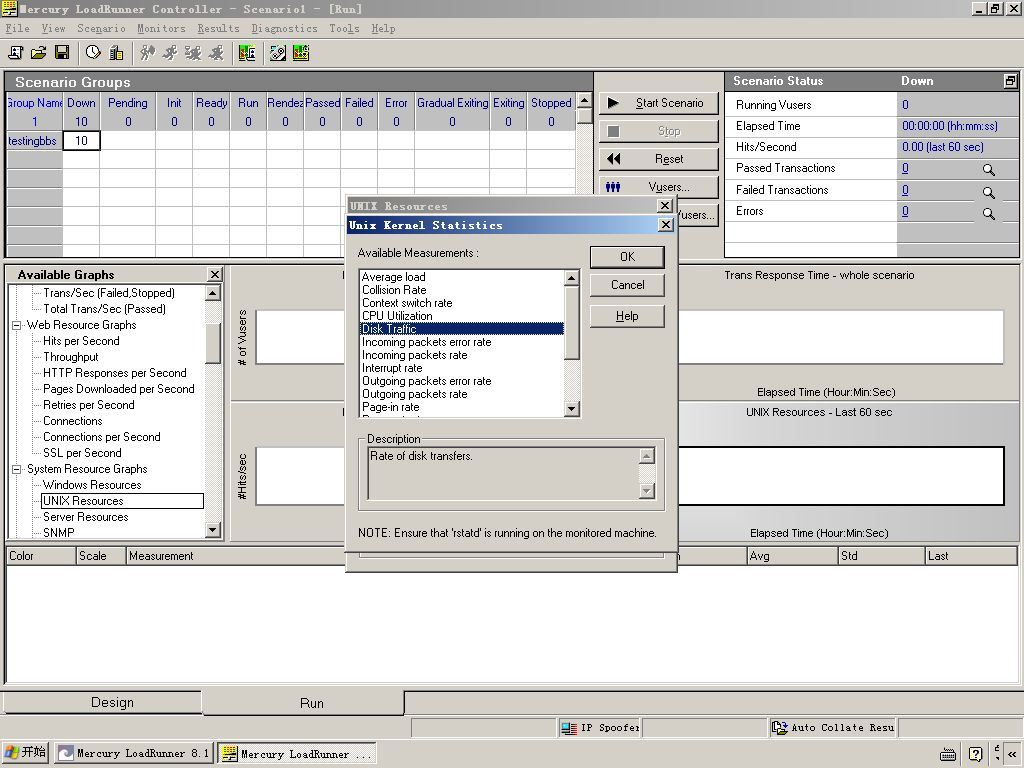Screen dimensions: 1024x768
Task: Open the View menu
Action: pos(54,29)
